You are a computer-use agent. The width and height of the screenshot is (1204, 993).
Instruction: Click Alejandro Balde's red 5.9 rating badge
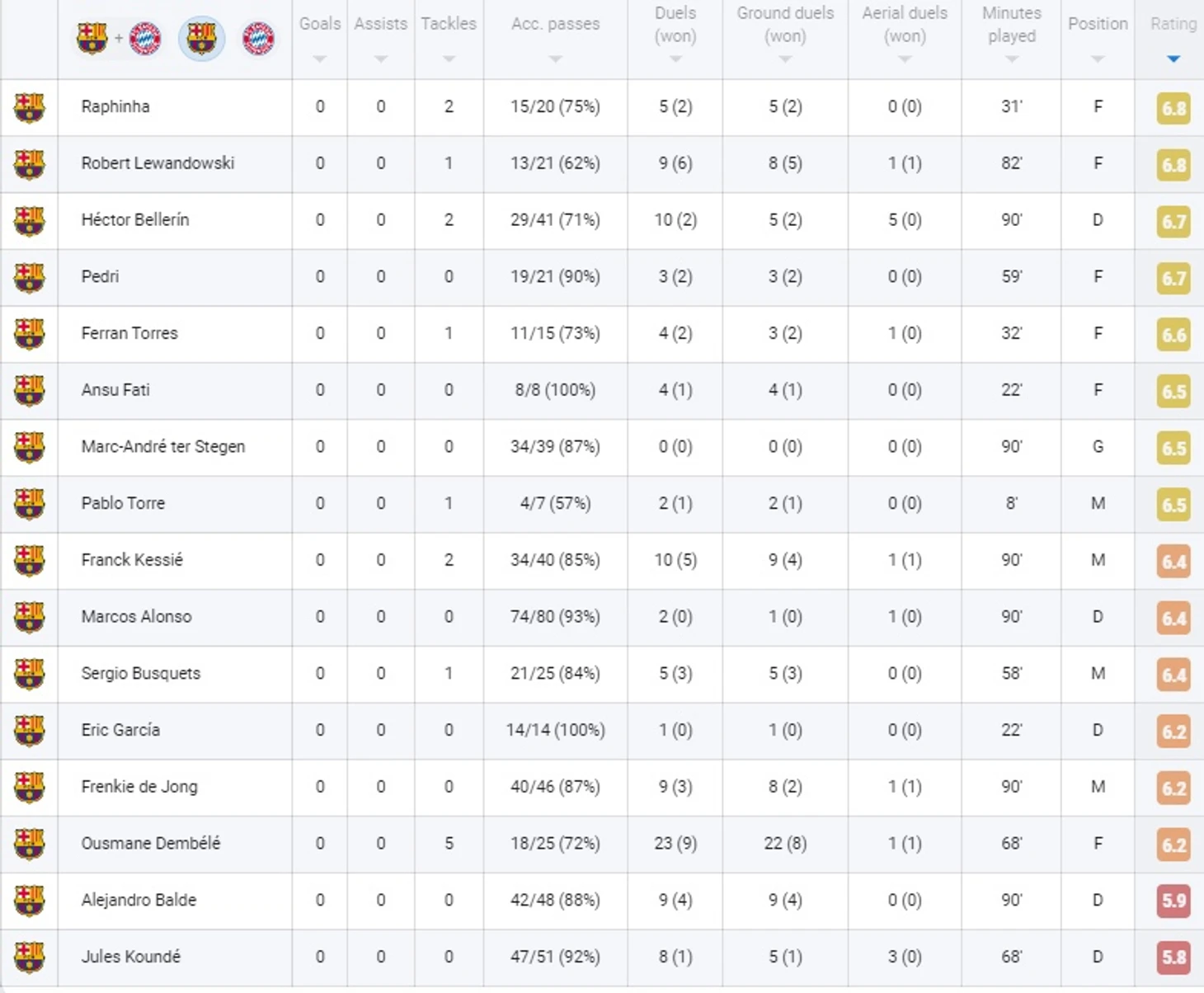pos(1173,901)
